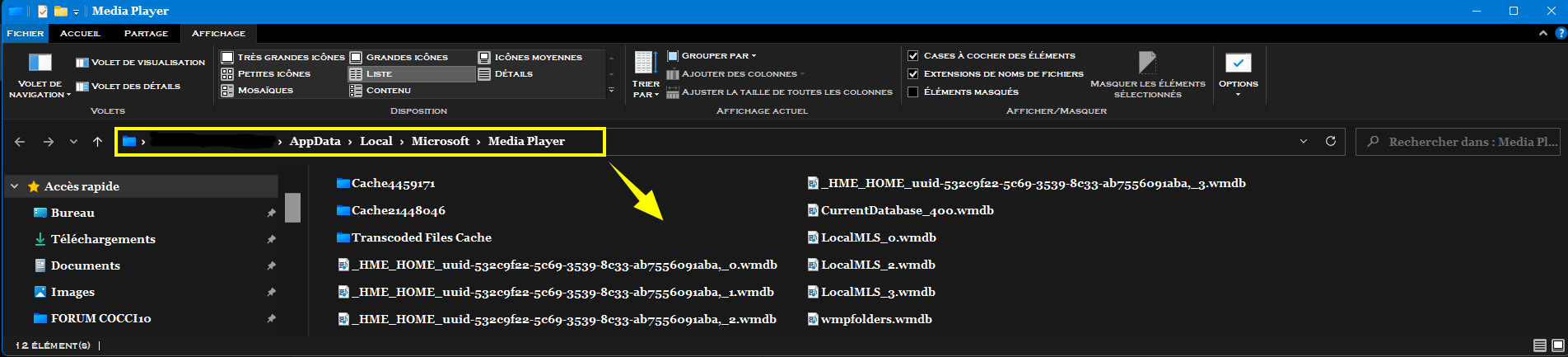Select the Cache4459171 folder

pyautogui.click(x=385, y=183)
